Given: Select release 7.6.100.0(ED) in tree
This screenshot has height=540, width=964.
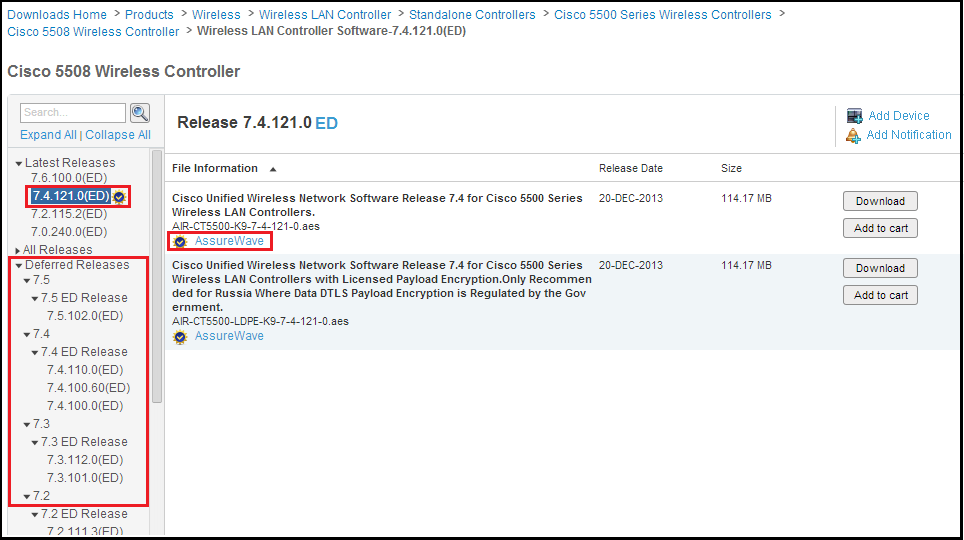Looking at the screenshot, I should coord(69,178).
